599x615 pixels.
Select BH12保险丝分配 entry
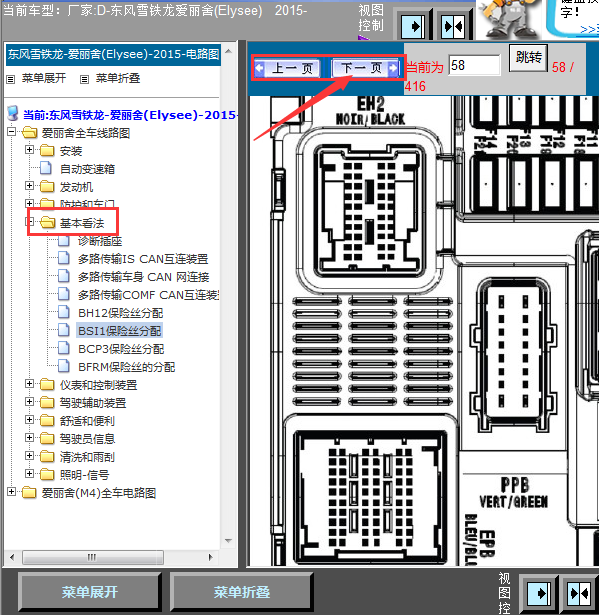click(120, 313)
